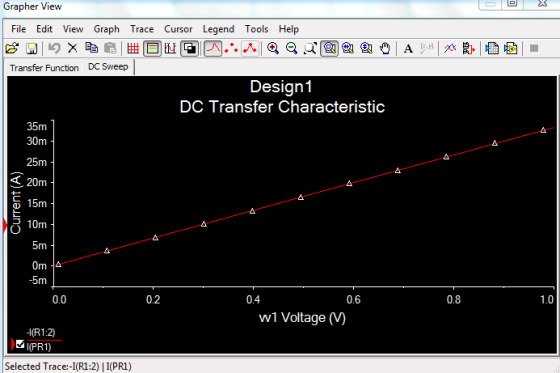Image resolution: width=560 pixels, height=373 pixels.
Task: Click the data point triangle near 0.4 V
Action: coord(252,211)
